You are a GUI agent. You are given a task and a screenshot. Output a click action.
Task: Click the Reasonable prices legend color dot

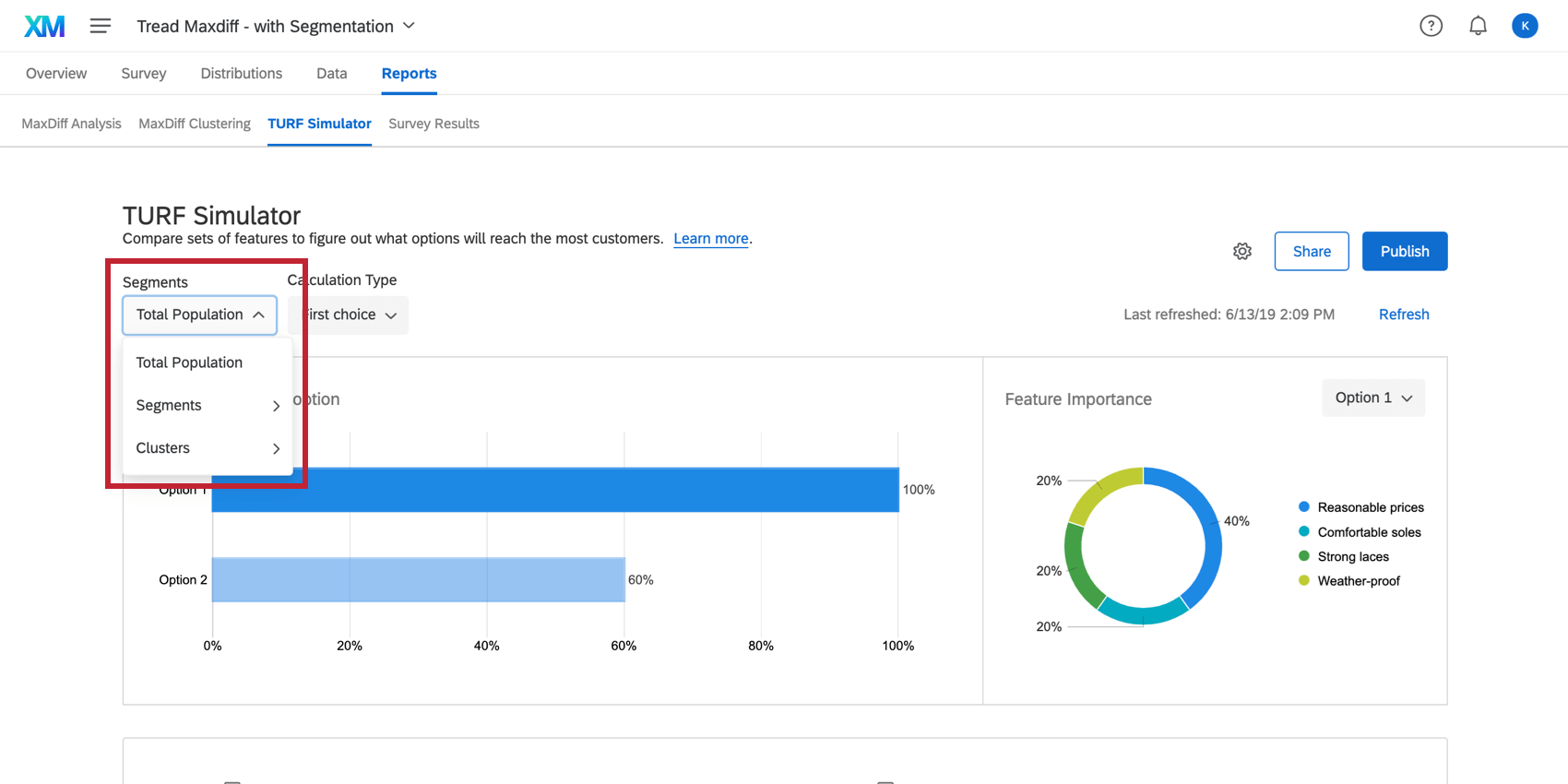[1303, 507]
